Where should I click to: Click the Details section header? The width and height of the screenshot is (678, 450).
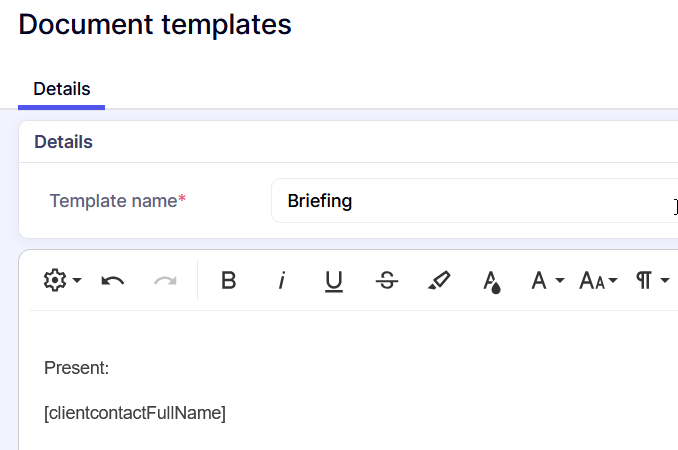[x=63, y=142]
